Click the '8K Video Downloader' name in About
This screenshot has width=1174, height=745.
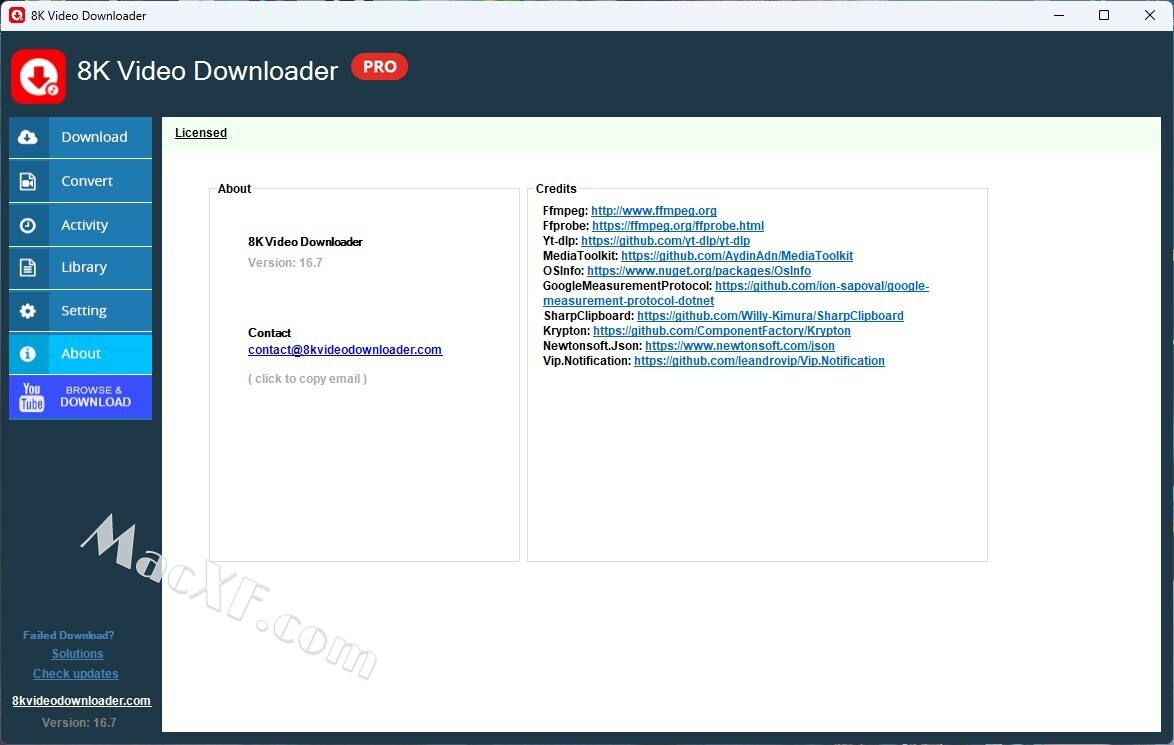(x=305, y=242)
